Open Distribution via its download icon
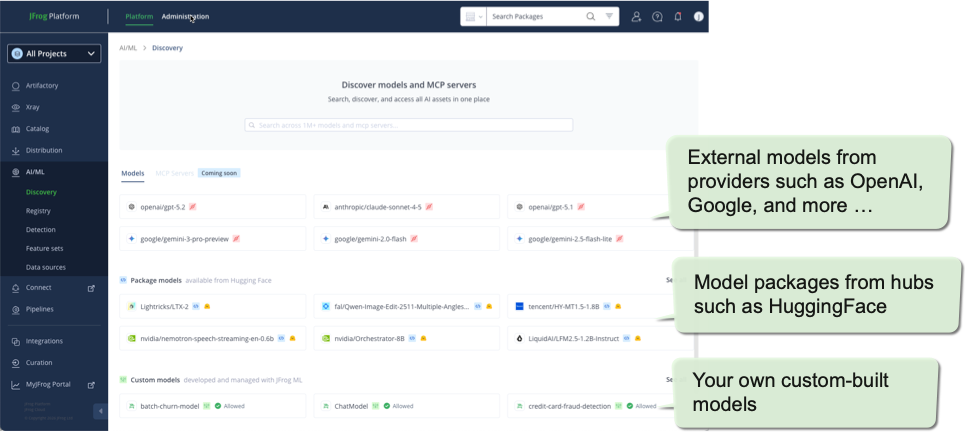Screen dimensions: 965x437 point(16,151)
